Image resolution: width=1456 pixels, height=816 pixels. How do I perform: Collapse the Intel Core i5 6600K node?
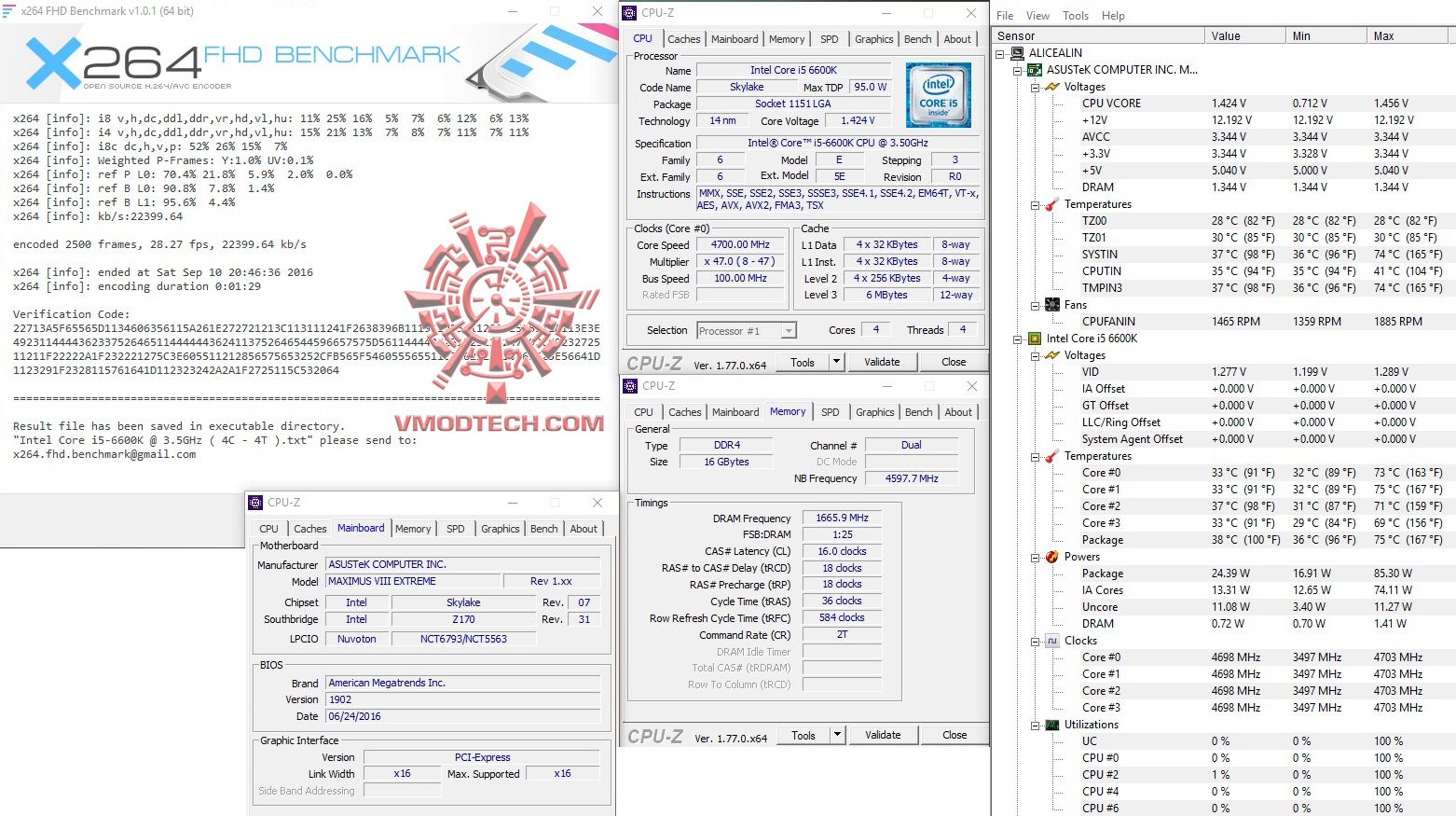tap(1018, 339)
